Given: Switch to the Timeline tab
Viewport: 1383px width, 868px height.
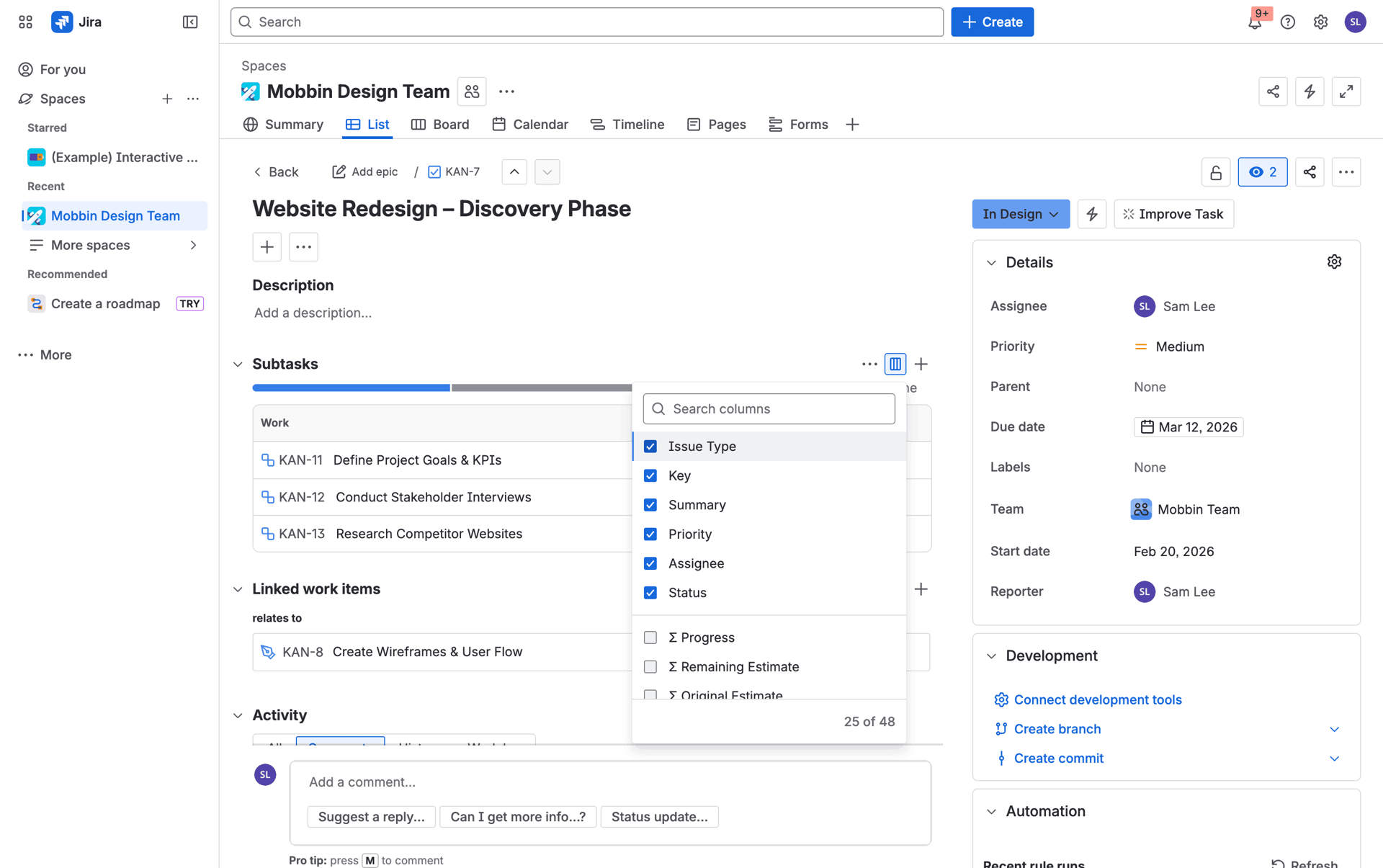Looking at the screenshot, I should point(627,125).
